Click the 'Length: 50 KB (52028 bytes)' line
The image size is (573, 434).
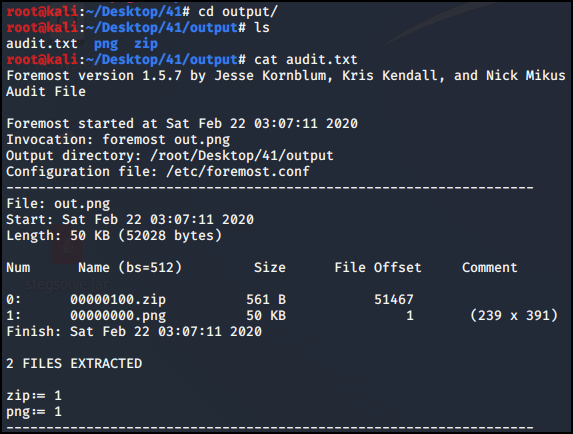114,236
